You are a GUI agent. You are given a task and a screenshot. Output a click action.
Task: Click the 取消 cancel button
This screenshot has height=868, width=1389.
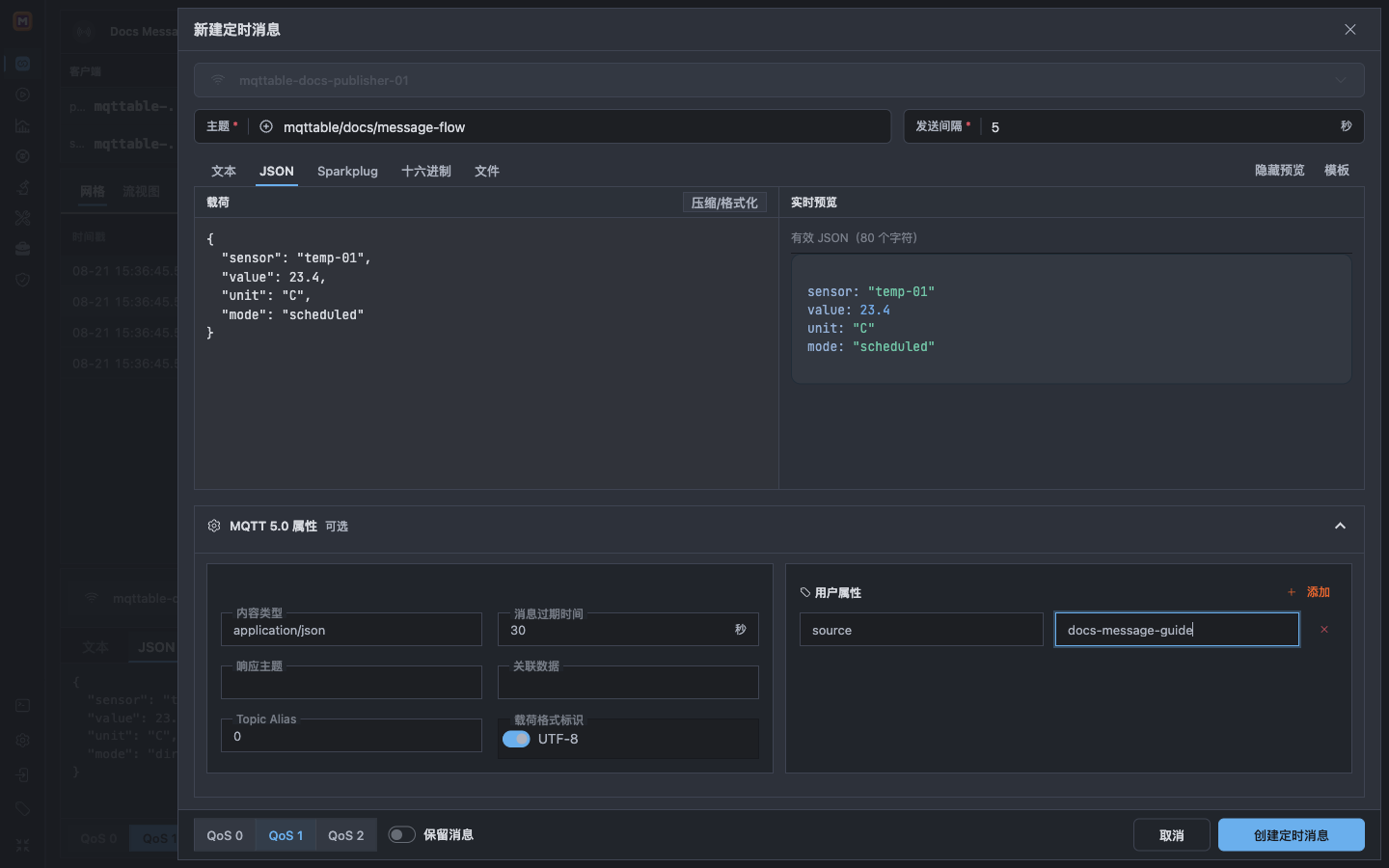(x=1172, y=835)
